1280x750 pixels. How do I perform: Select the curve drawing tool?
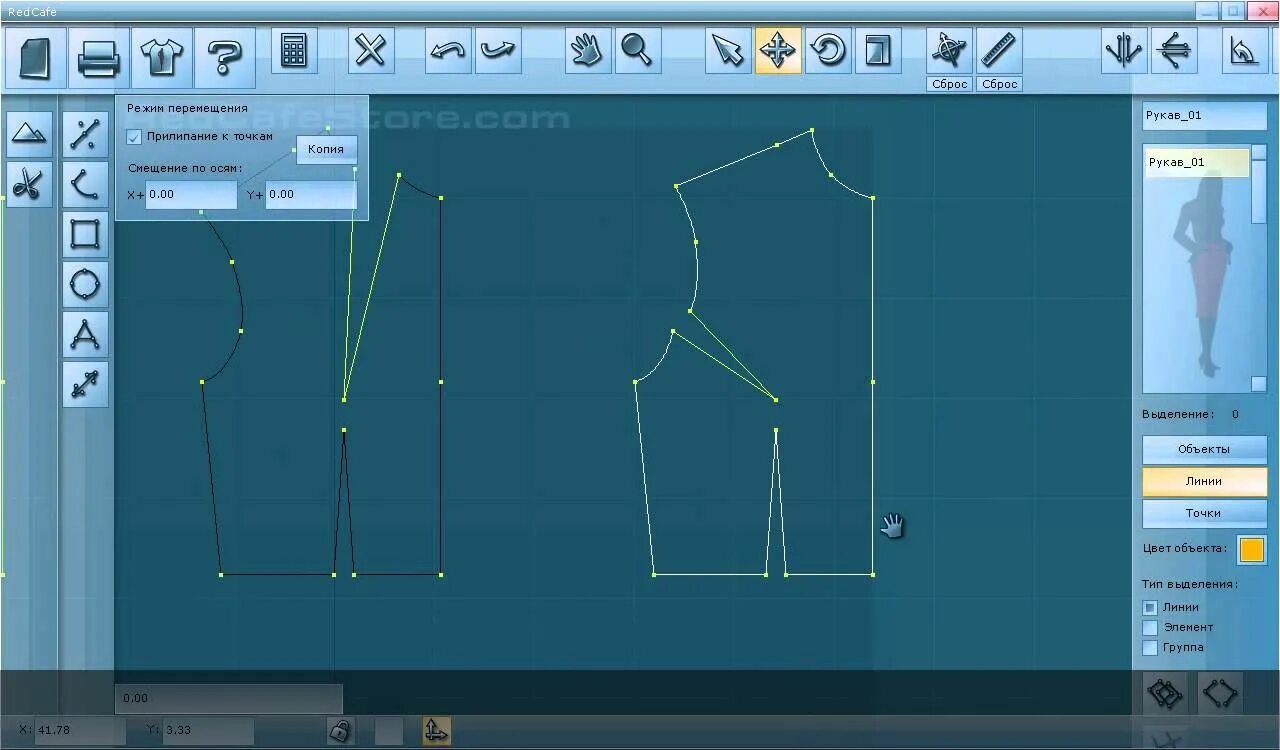86,184
